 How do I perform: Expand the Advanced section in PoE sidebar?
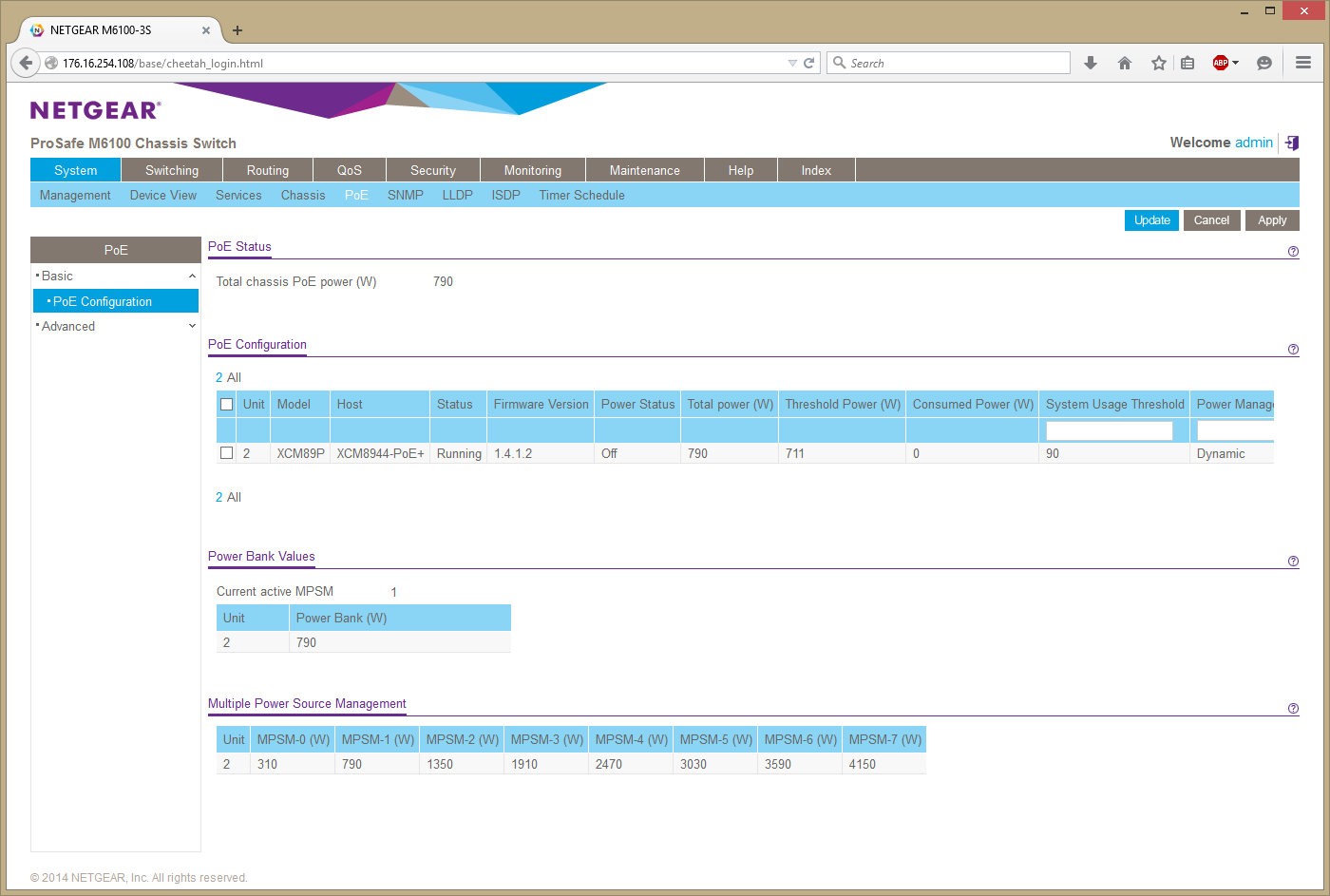coord(192,326)
